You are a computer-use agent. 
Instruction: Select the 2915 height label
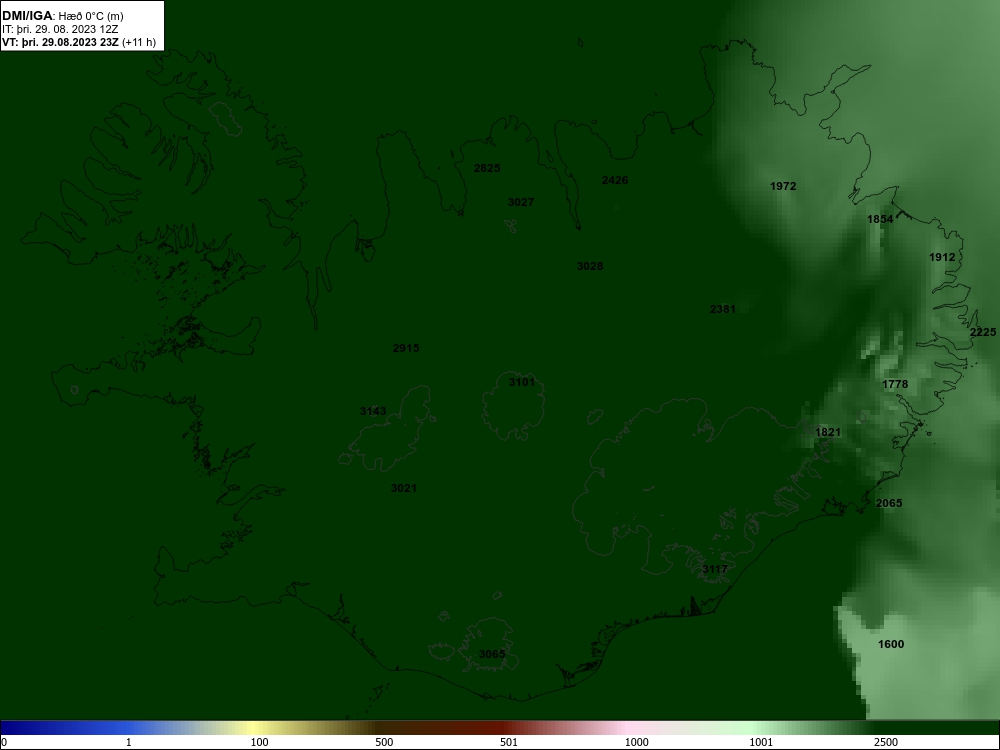pos(406,348)
